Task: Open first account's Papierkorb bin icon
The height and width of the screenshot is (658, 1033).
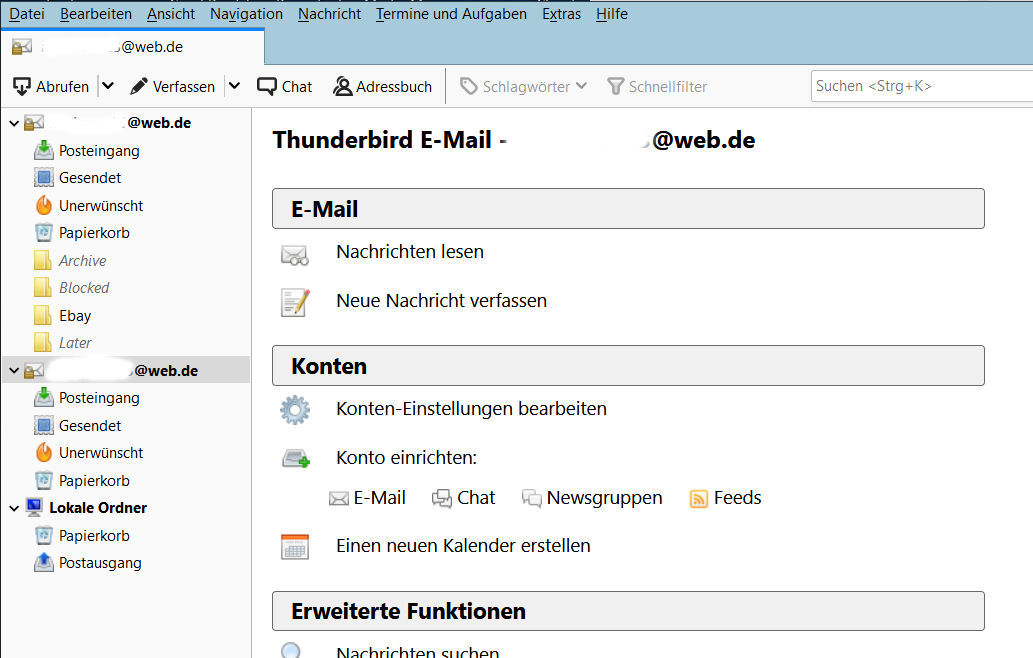Action: [x=43, y=233]
